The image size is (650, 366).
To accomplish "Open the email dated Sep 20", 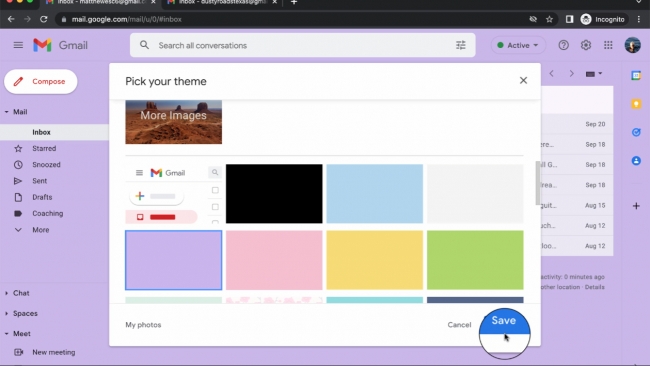I will coord(577,124).
